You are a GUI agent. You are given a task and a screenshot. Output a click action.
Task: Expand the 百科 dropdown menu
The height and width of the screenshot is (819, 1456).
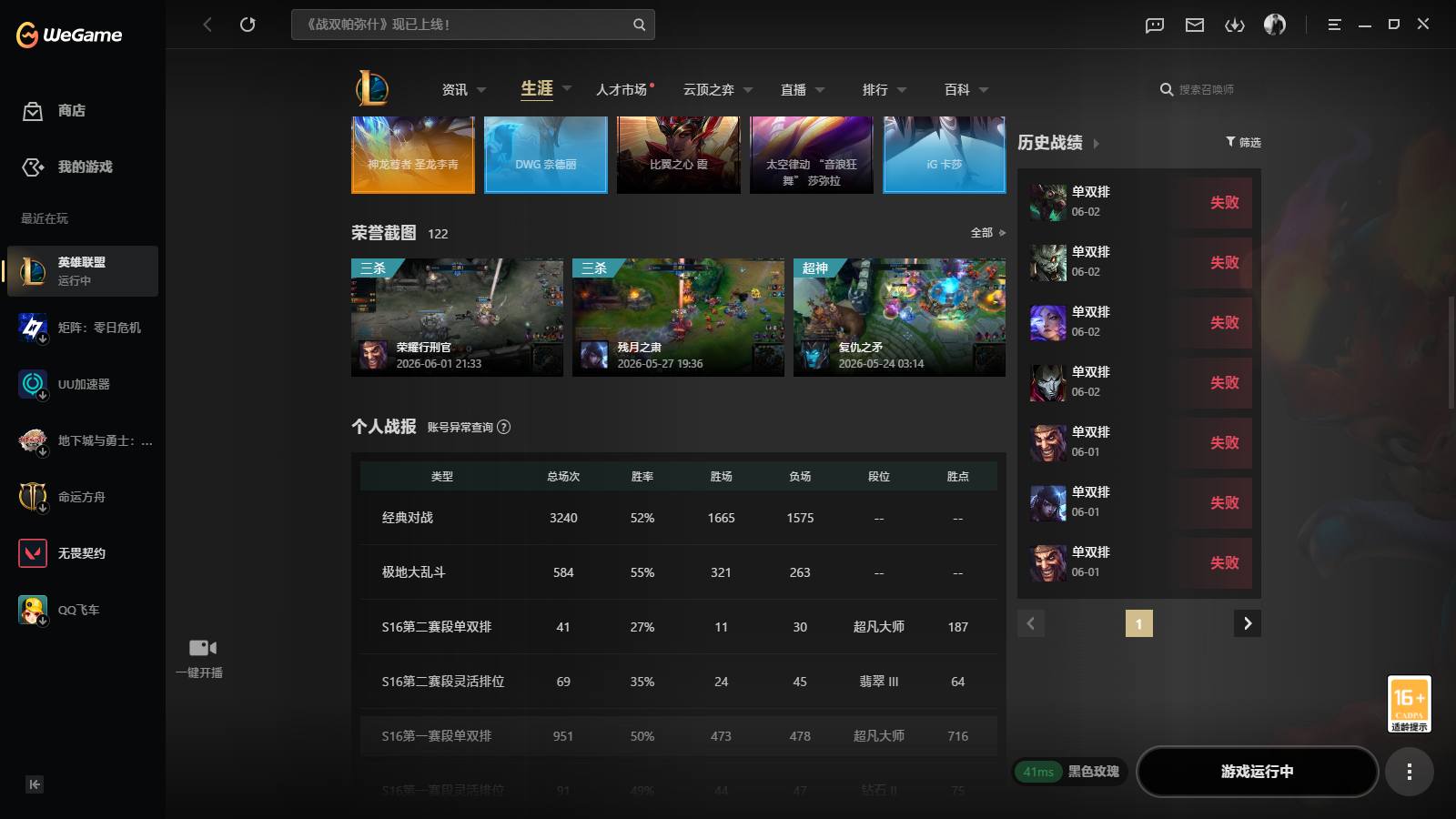pos(984,90)
